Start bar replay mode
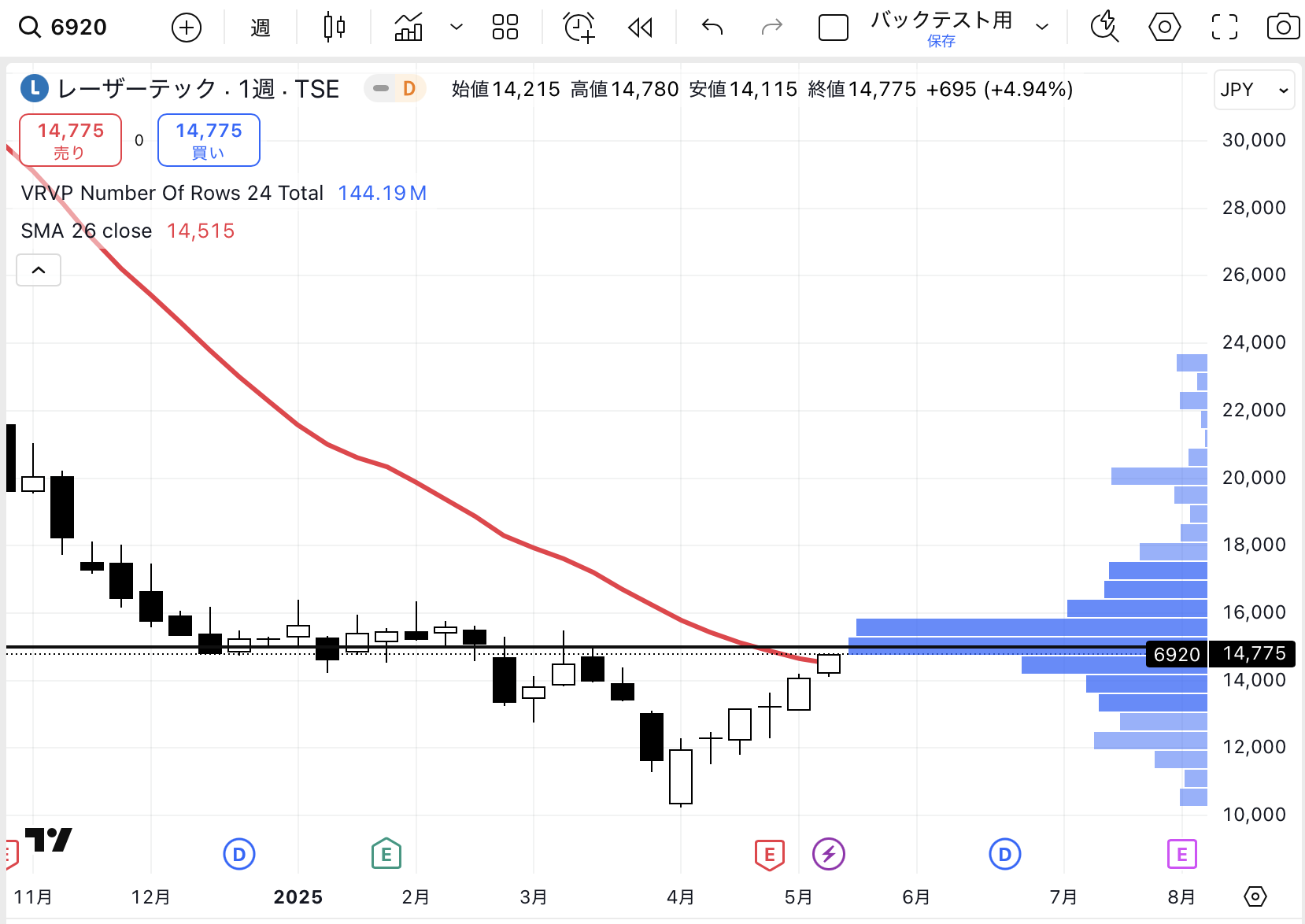 (x=641, y=28)
